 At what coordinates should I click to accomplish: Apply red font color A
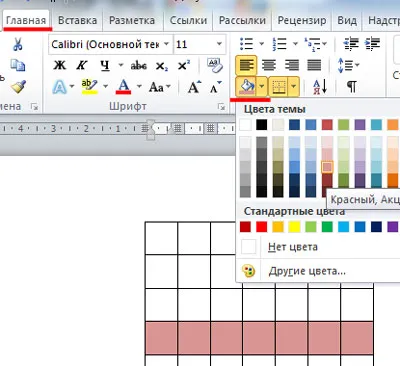[123, 87]
